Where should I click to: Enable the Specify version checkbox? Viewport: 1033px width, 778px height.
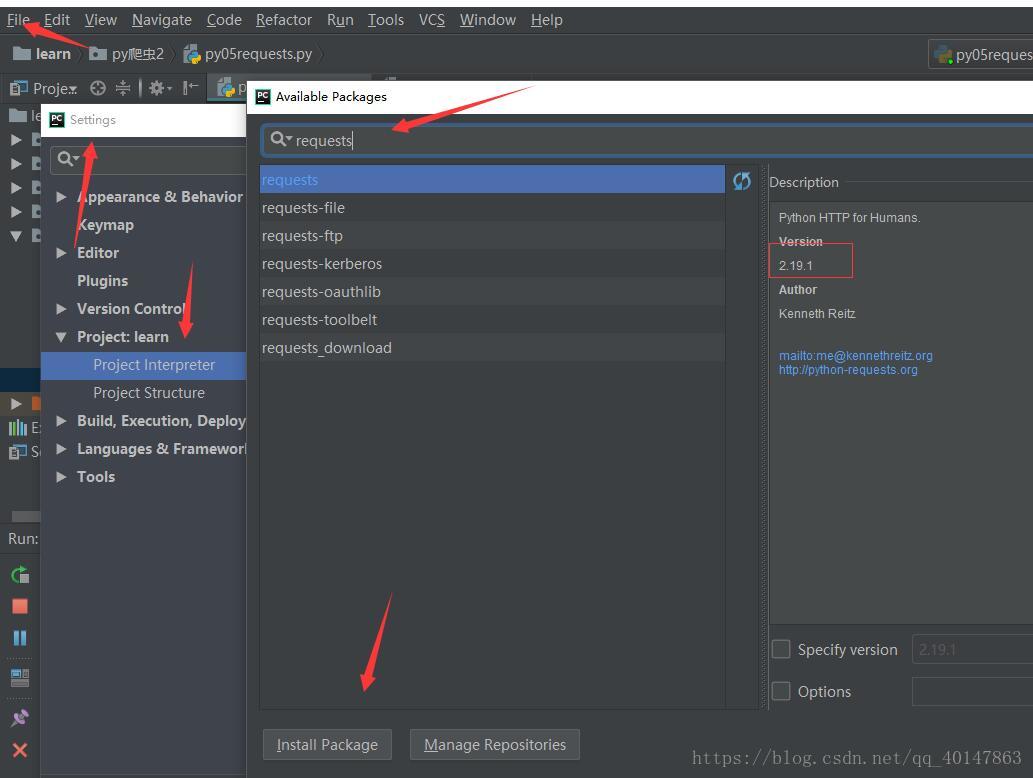[x=781, y=650]
